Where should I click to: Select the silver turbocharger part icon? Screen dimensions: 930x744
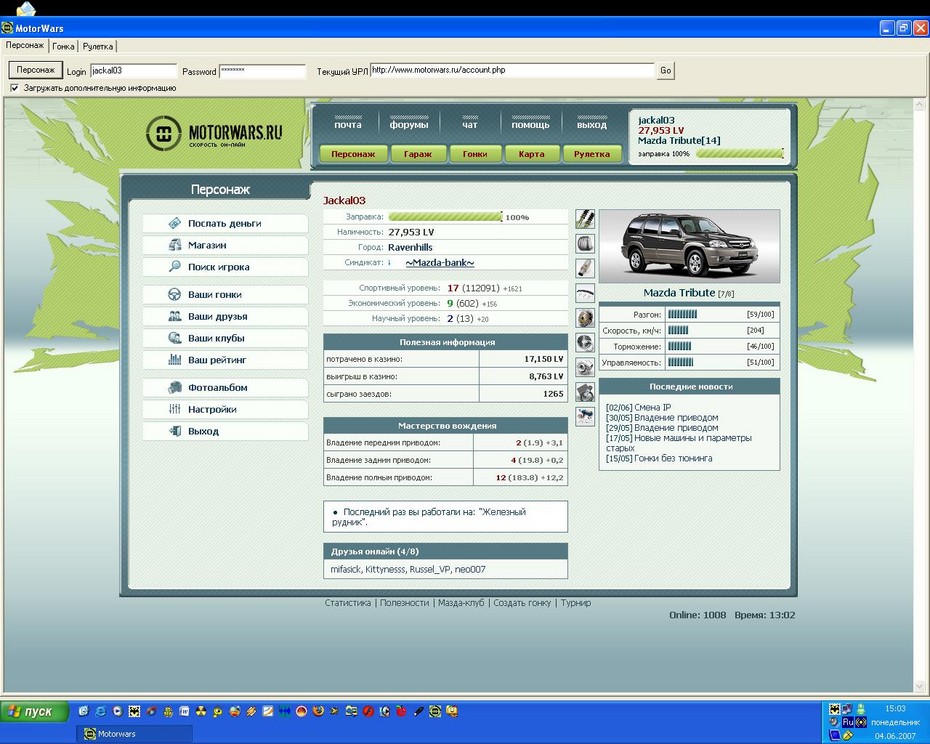pos(585,367)
